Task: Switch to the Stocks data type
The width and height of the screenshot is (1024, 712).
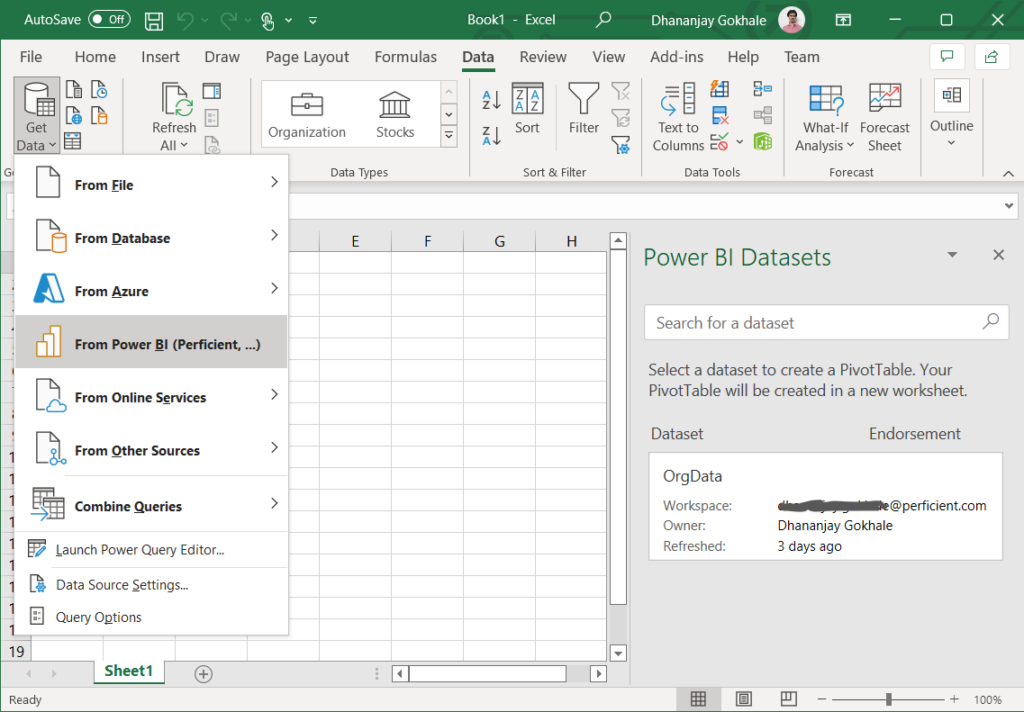Action: click(x=394, y=113)
